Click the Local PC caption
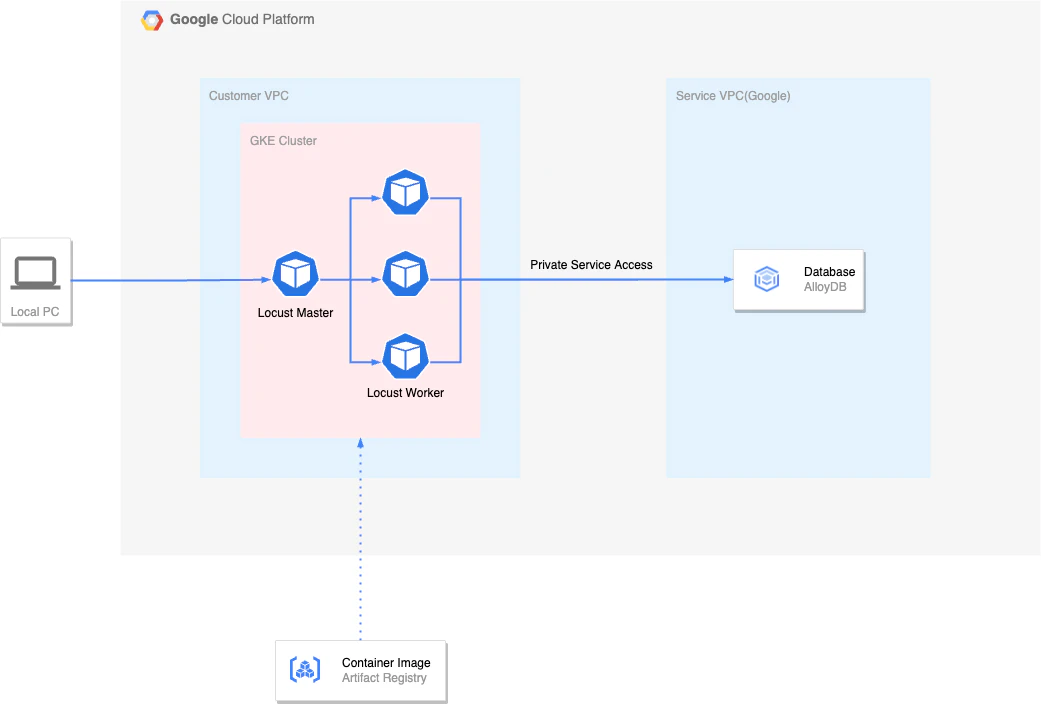1041x704 pixels. pos(35,311)
